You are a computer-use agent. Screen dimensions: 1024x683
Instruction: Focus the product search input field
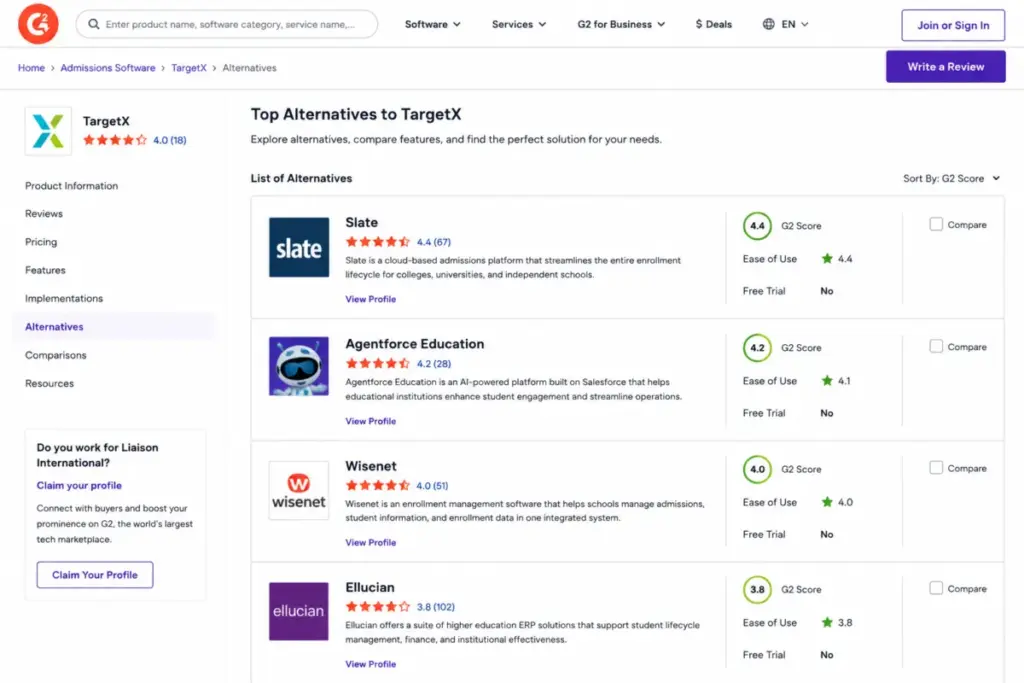click(x=227, y=24)
